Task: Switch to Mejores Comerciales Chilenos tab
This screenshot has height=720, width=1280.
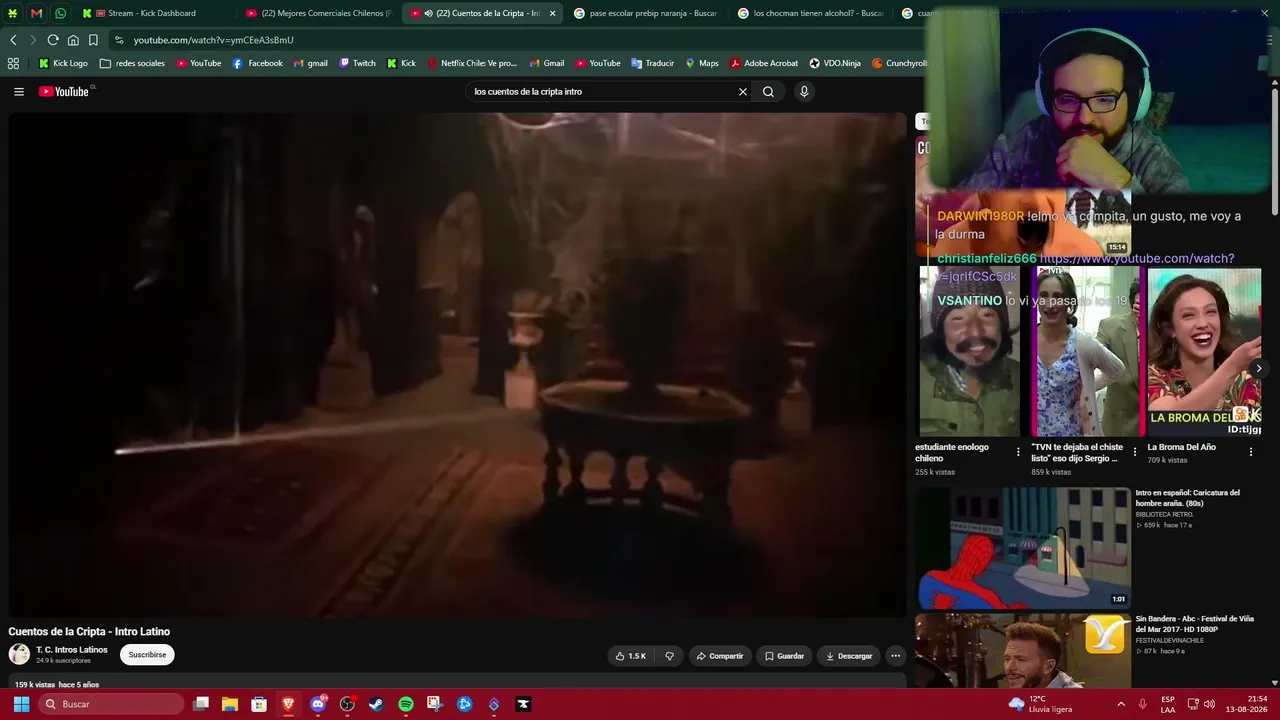Action: [x=319, y=13]
